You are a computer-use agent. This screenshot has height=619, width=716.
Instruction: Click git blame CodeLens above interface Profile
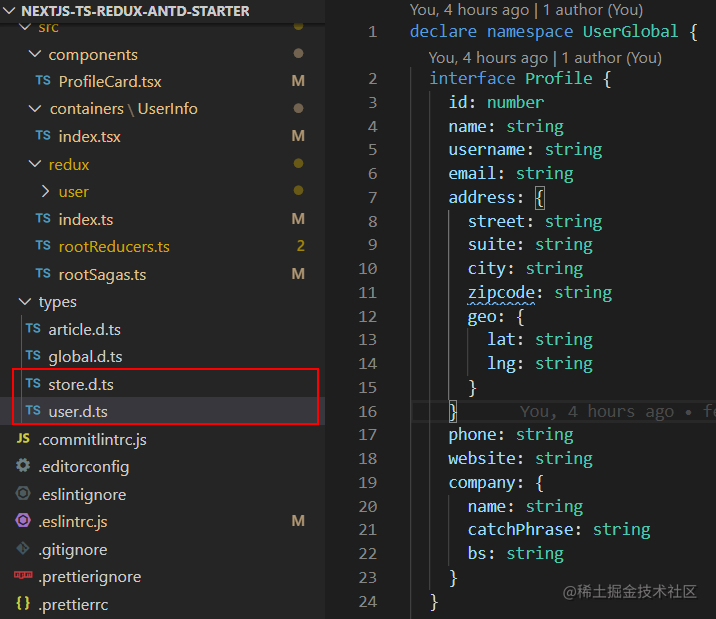(x=545, y=58)
